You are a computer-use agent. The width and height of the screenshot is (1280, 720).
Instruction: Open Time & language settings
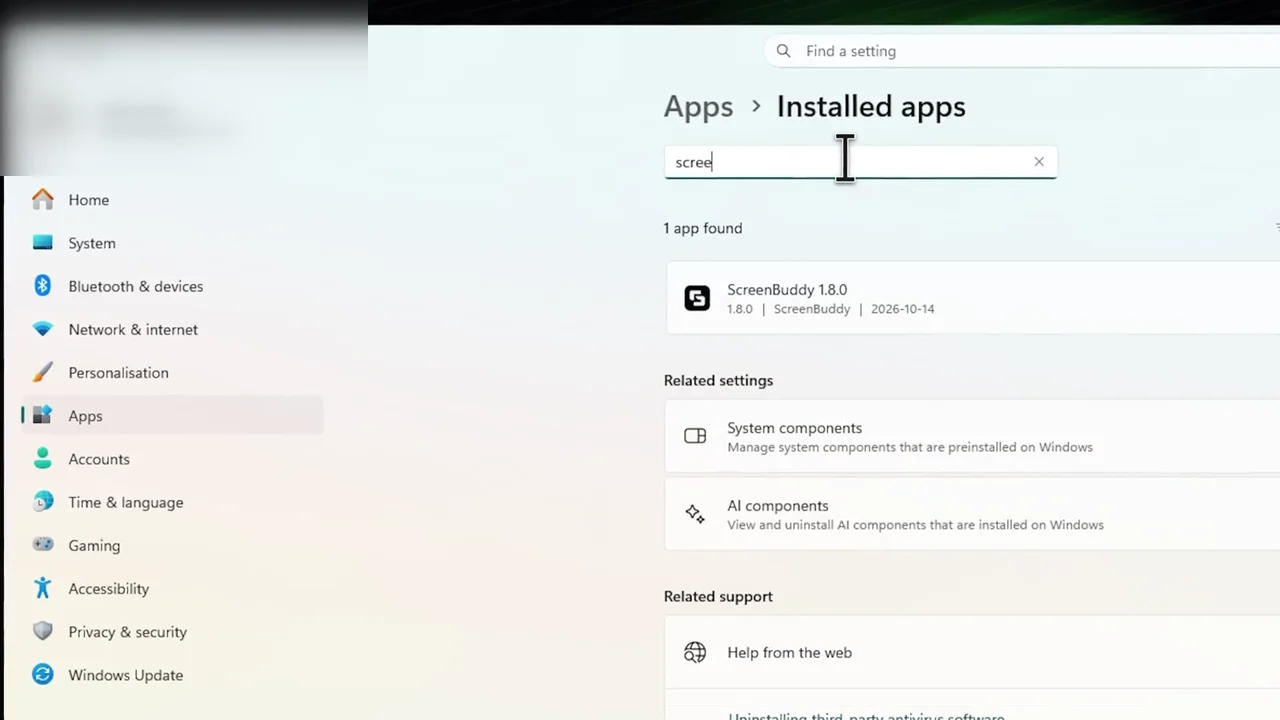pos(172,501)
